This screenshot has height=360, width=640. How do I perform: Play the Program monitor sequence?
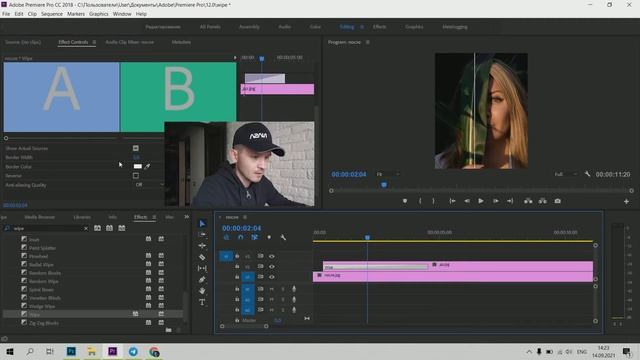(x=481, y=201)
